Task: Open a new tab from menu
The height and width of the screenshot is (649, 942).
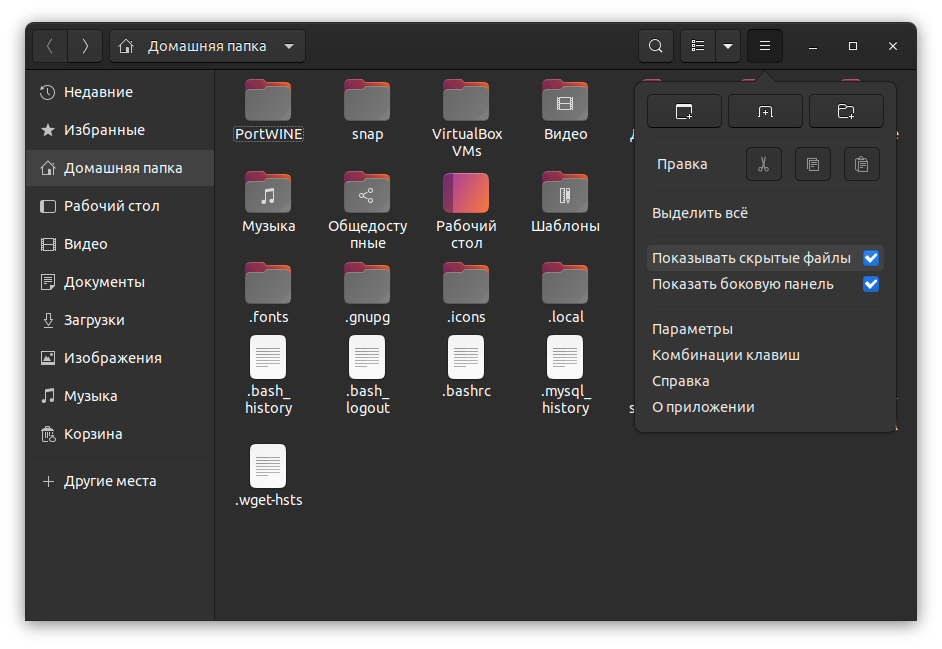Action: pyautogui.click(x=765, y=111)
